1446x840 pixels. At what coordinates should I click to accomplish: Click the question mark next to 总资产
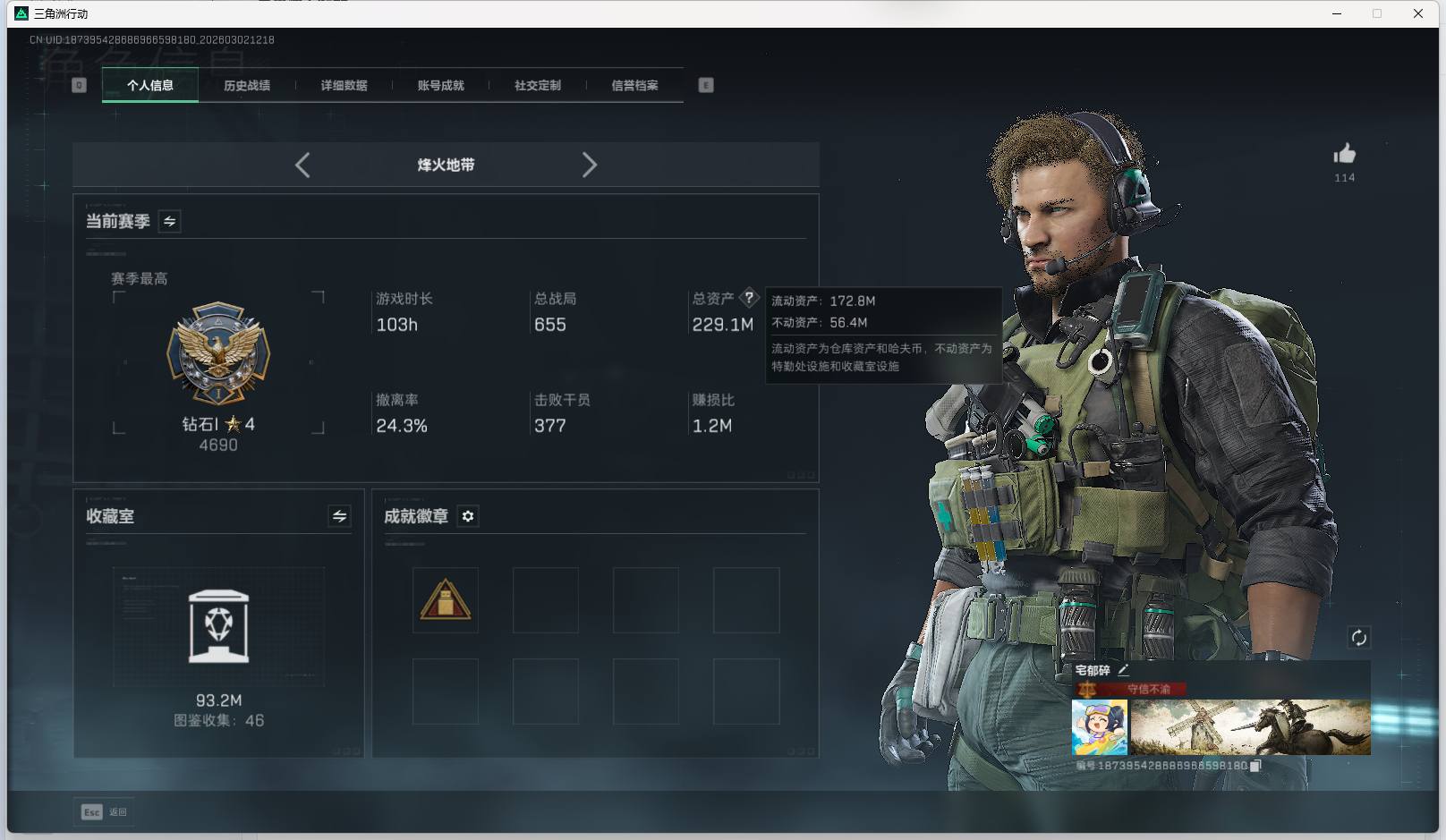(748, 298)
